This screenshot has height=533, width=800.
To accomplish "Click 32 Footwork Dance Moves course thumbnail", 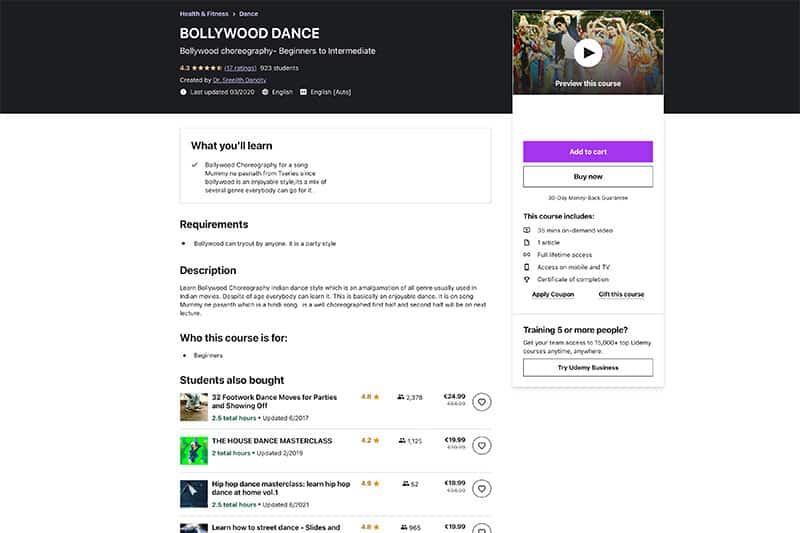I will click(194, 407).
